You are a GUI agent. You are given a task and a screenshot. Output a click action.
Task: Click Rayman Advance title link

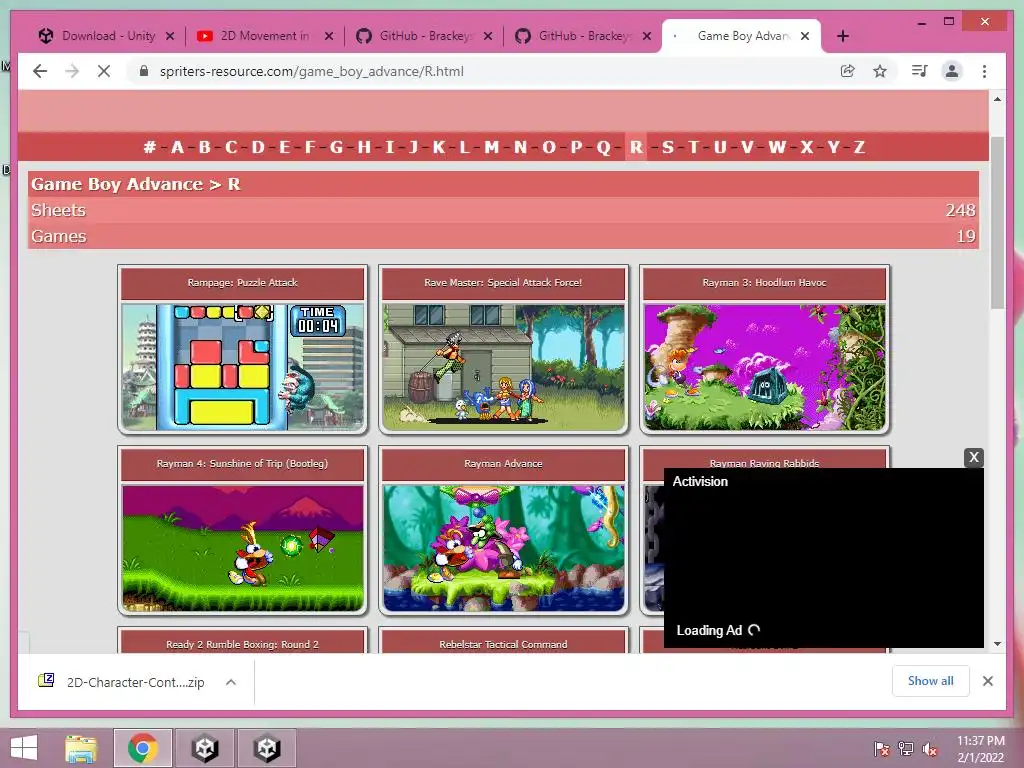pyautogui.click(x=503, y=464)
